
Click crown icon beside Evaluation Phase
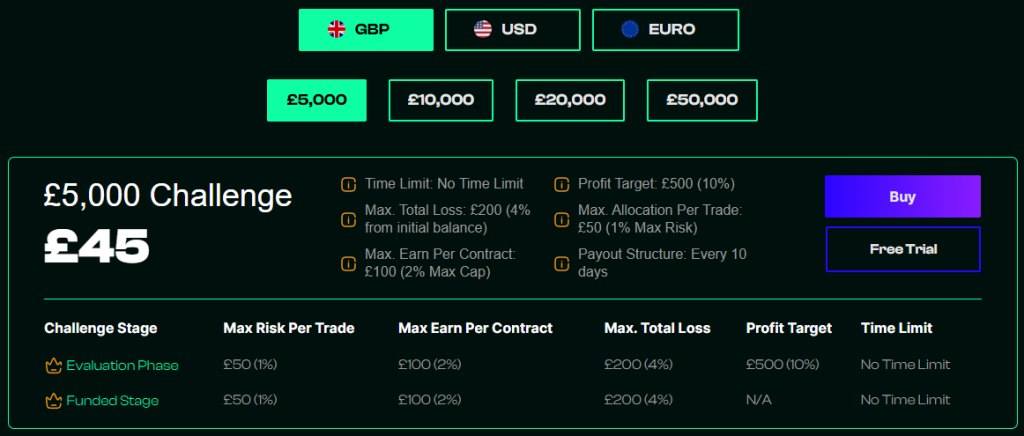point(53,365)
